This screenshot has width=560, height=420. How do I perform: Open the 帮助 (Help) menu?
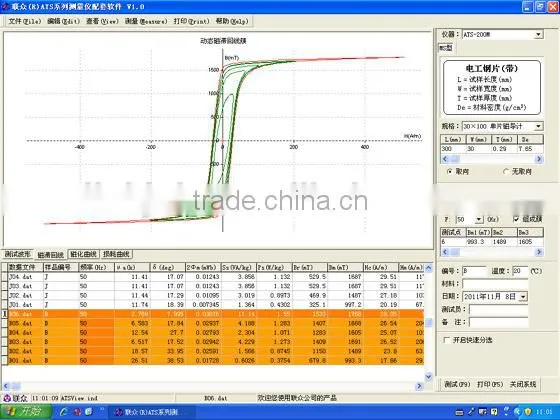[232, 21]
